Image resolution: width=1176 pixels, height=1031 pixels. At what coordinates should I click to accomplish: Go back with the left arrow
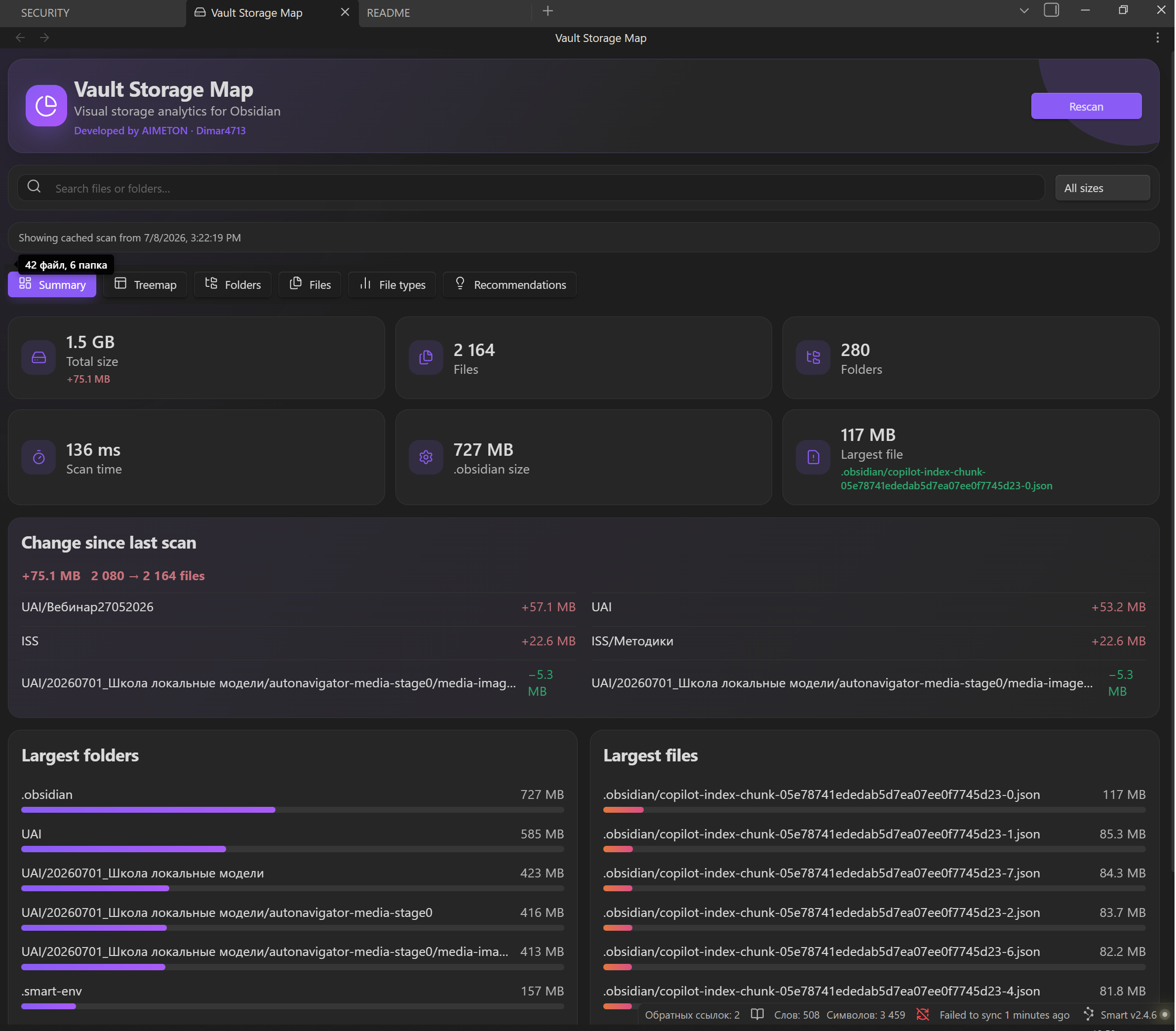pos(20,38)
